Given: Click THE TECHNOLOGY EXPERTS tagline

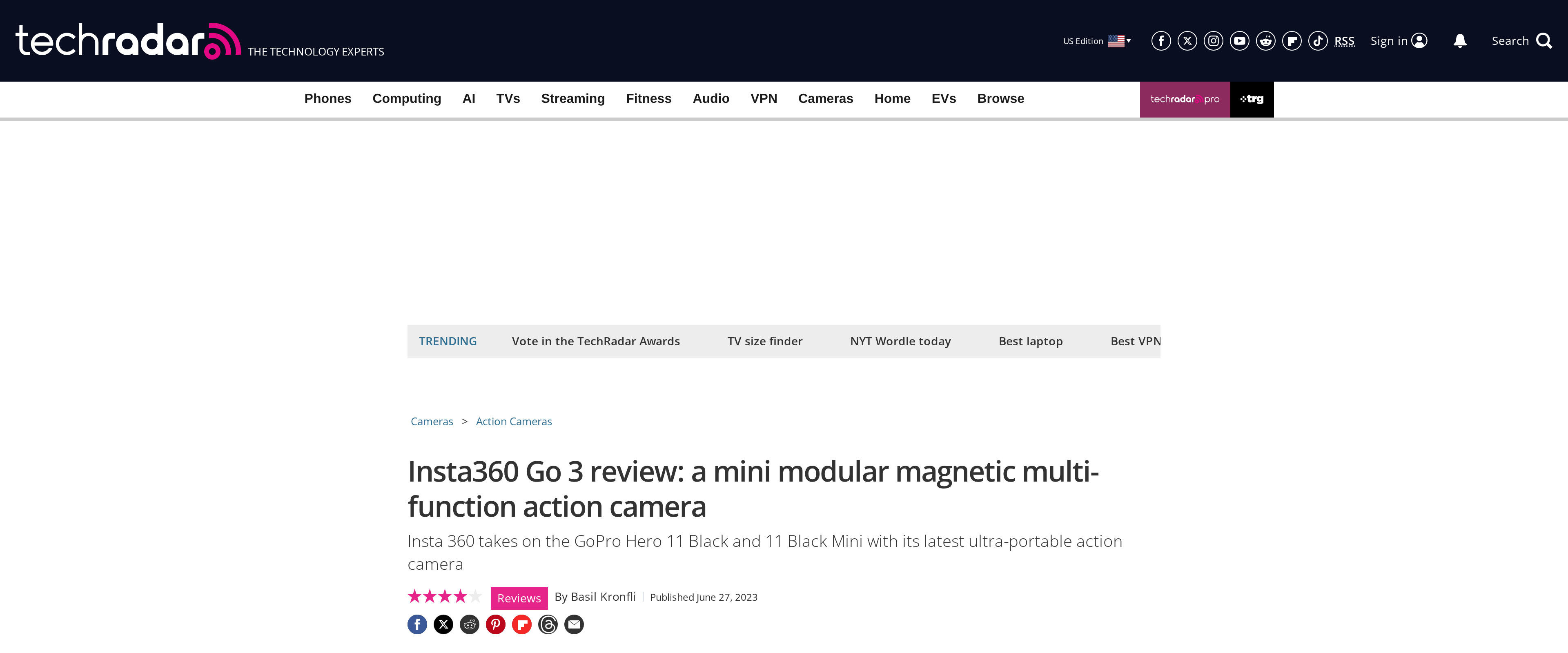Looking at the screenshot, I should (x=315, y=52).
